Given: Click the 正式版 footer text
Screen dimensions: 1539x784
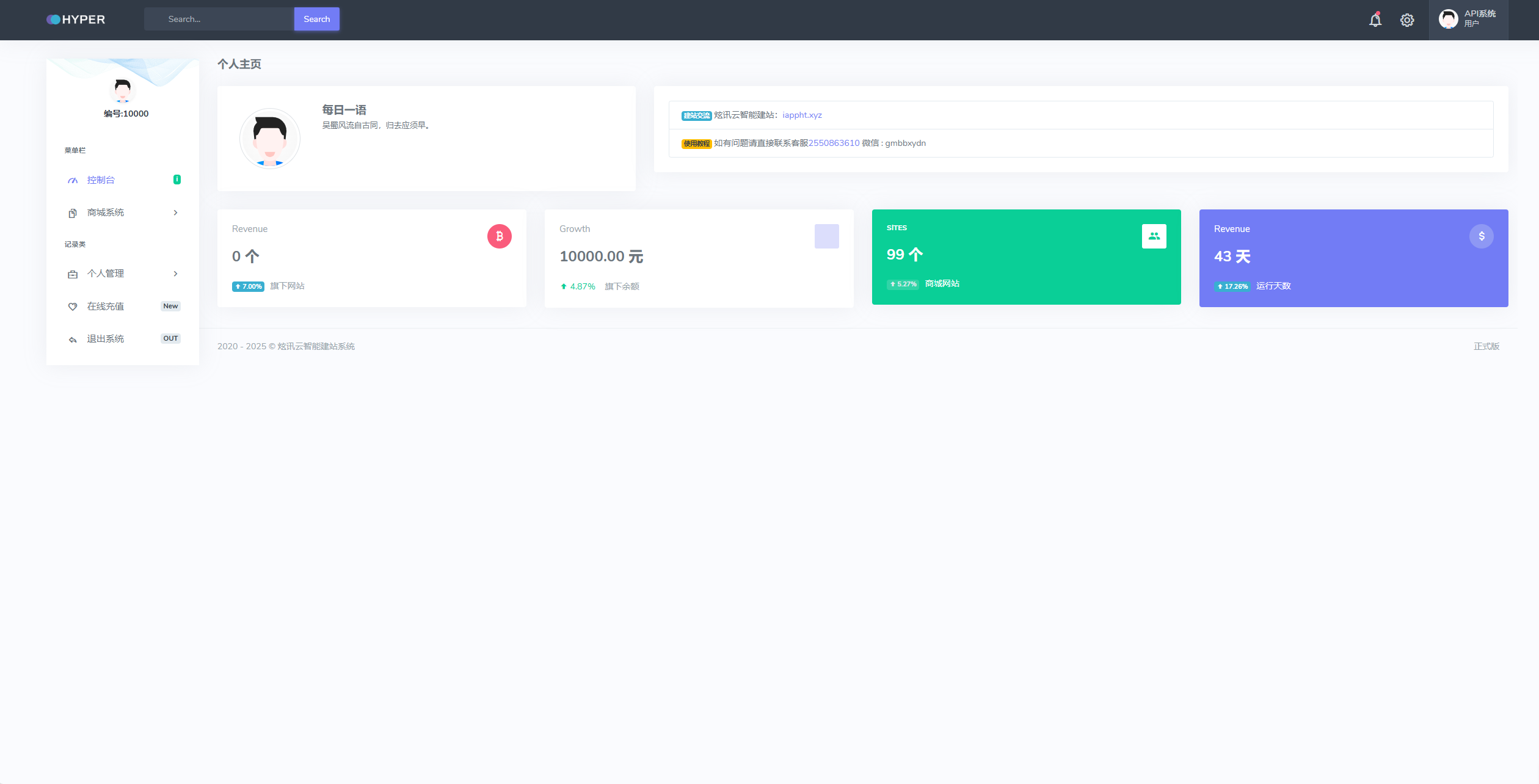Looking at the screenshot, I should click(x=1486, y=347).
